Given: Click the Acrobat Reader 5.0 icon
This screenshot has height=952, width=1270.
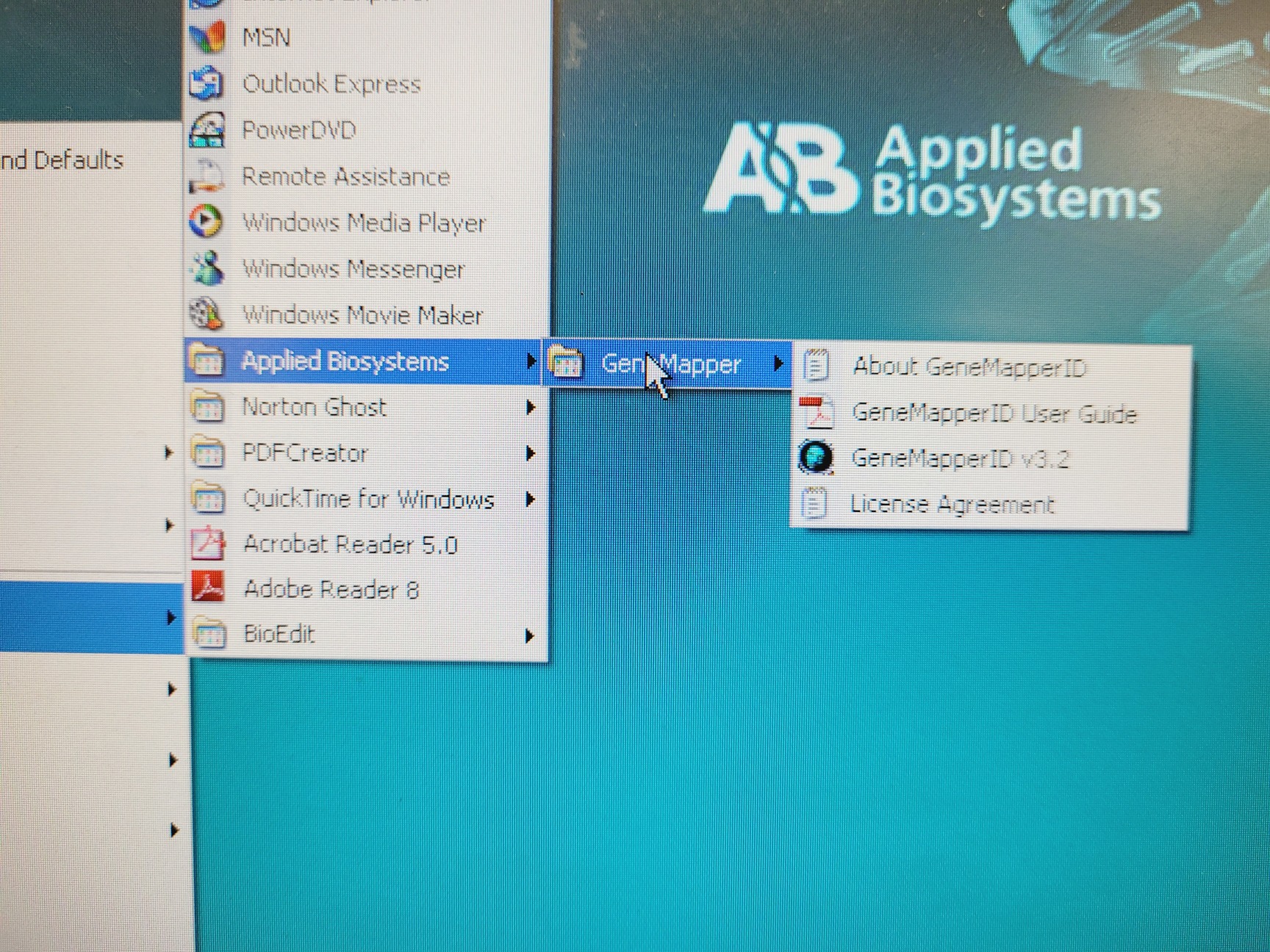Looking at the screenshot, I should (x=209, y=544).
